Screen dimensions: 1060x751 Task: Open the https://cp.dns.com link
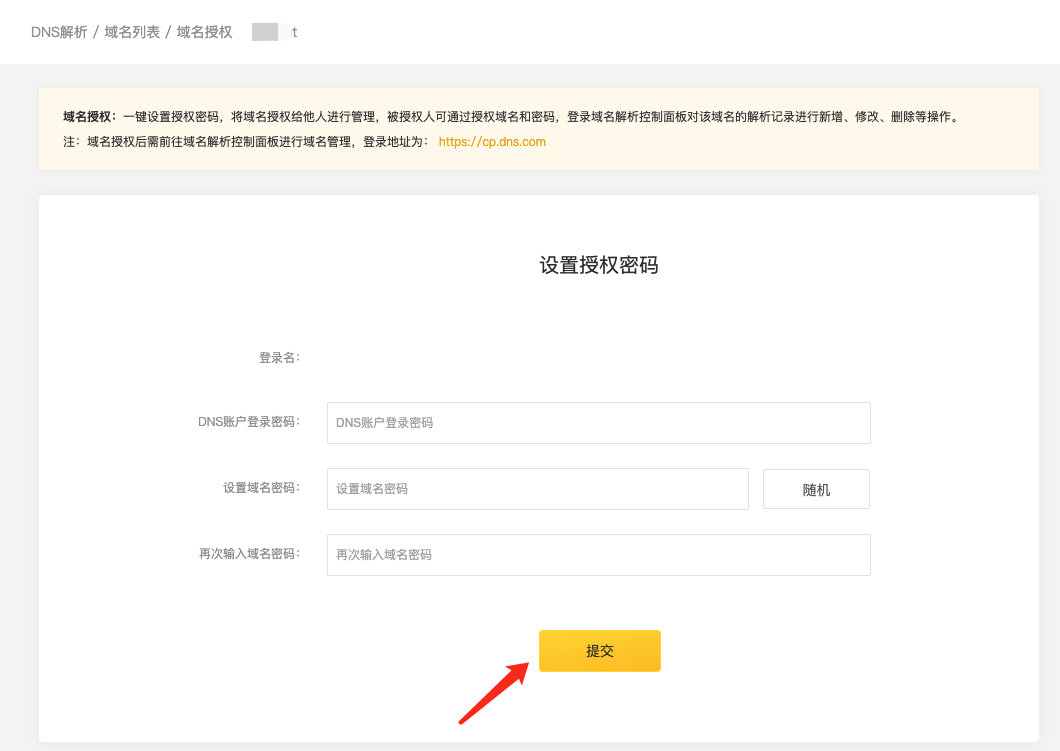[492, 142]
